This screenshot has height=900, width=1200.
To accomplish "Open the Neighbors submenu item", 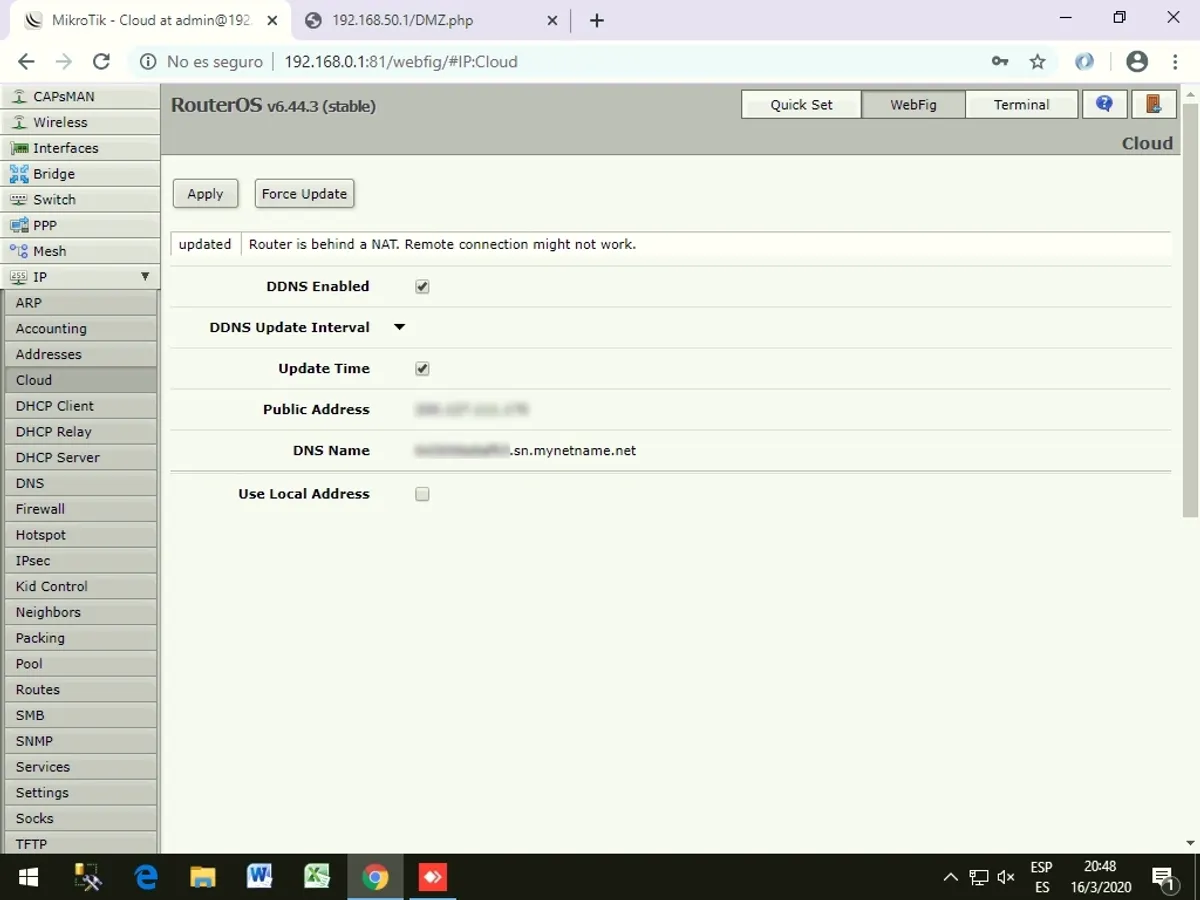I will pos(80,613).
